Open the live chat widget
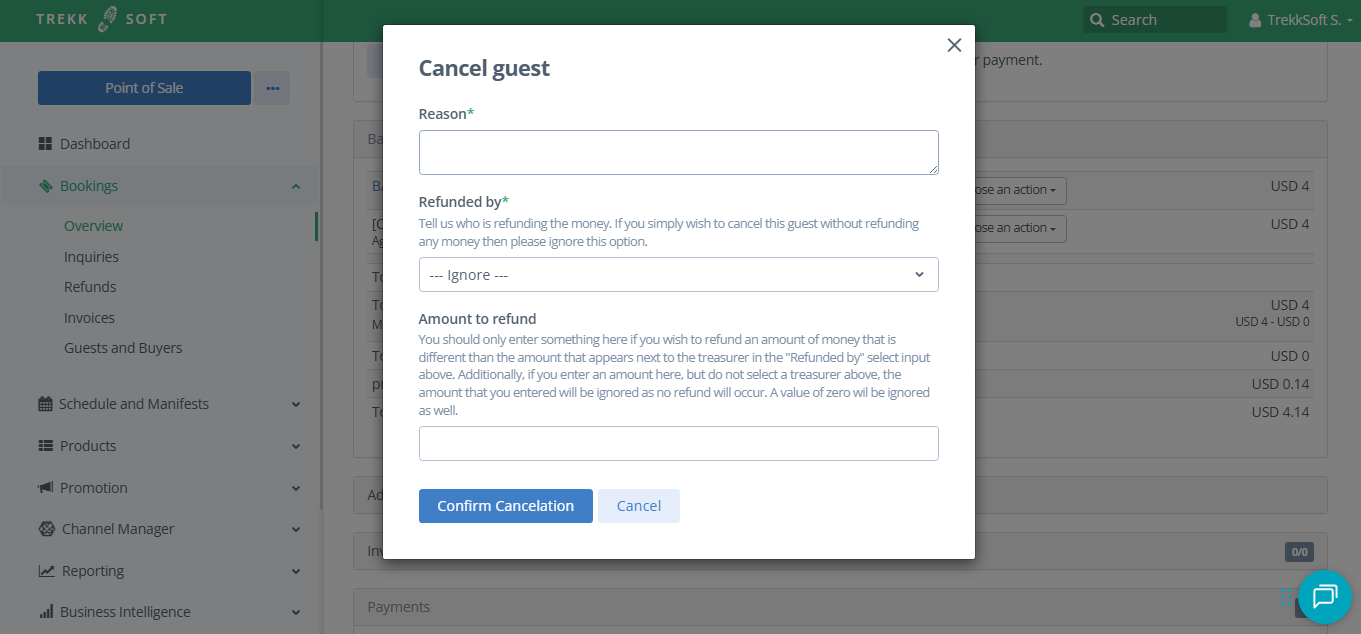Screen dimensions: 1361x634 [x=1324, y=597]
